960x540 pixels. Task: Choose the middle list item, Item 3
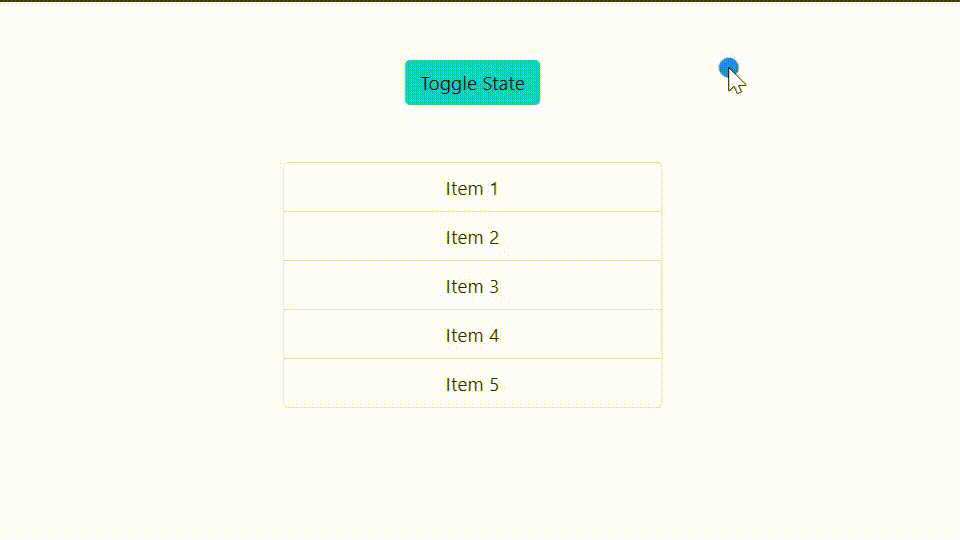[x=472, y=285]
